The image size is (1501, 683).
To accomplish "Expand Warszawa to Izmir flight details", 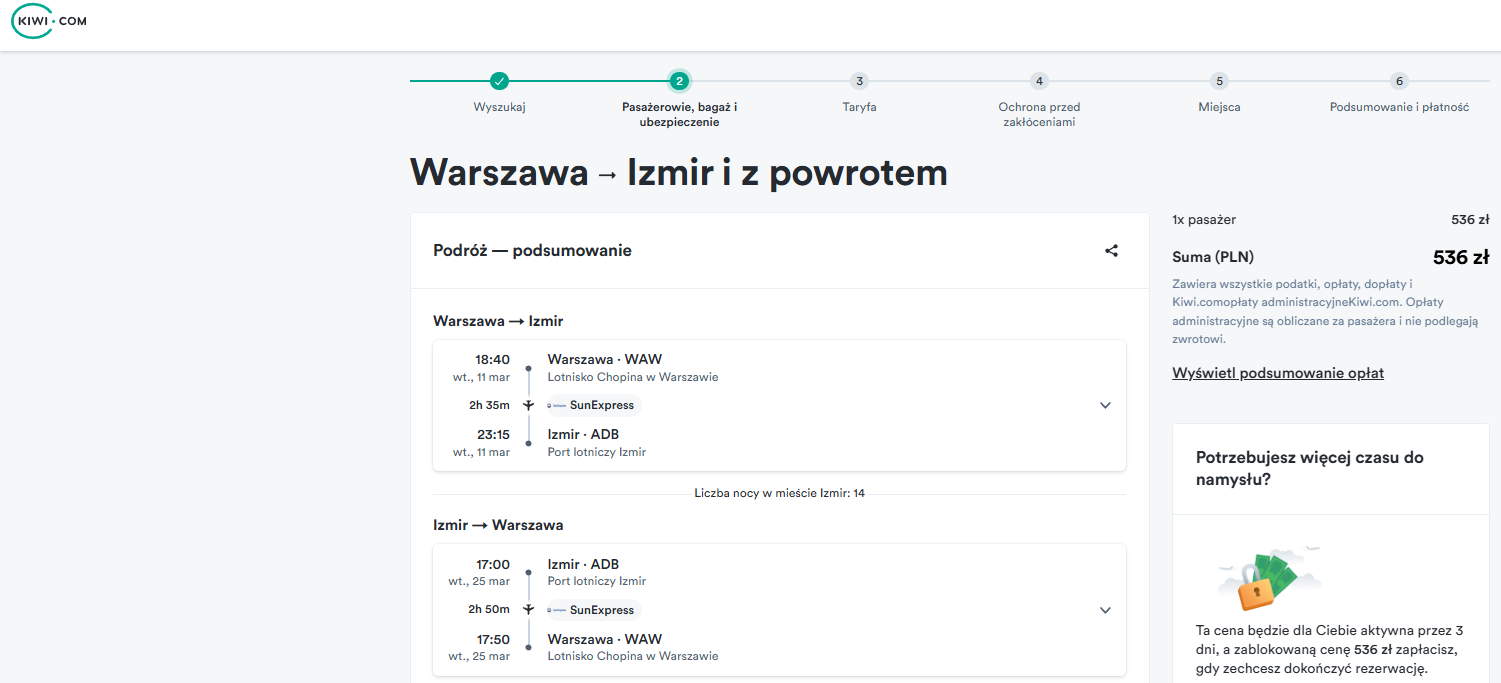I will (1105, 405).
